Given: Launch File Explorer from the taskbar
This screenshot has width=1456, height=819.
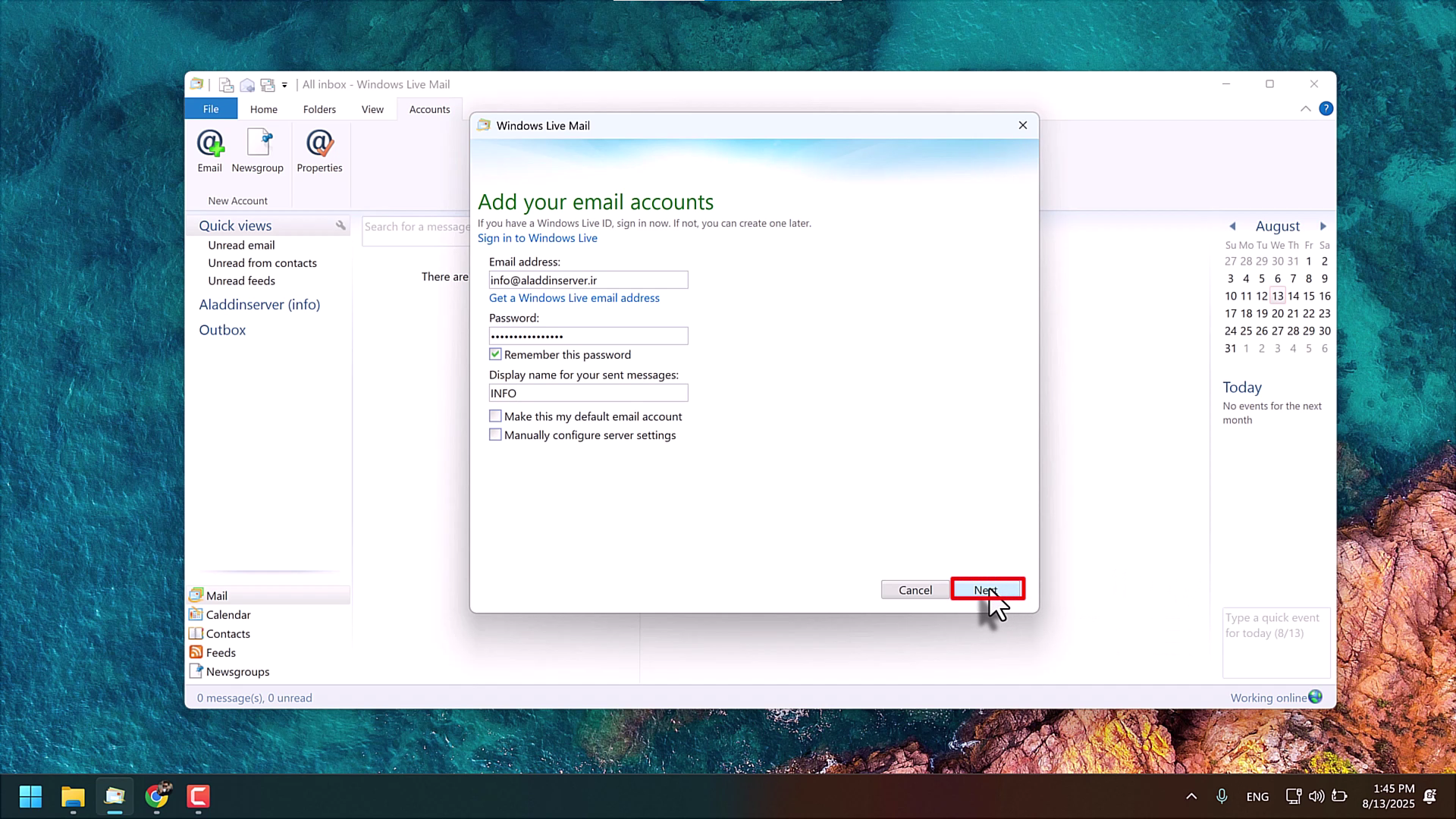Looking at the screenshot, I should [73, 796].
